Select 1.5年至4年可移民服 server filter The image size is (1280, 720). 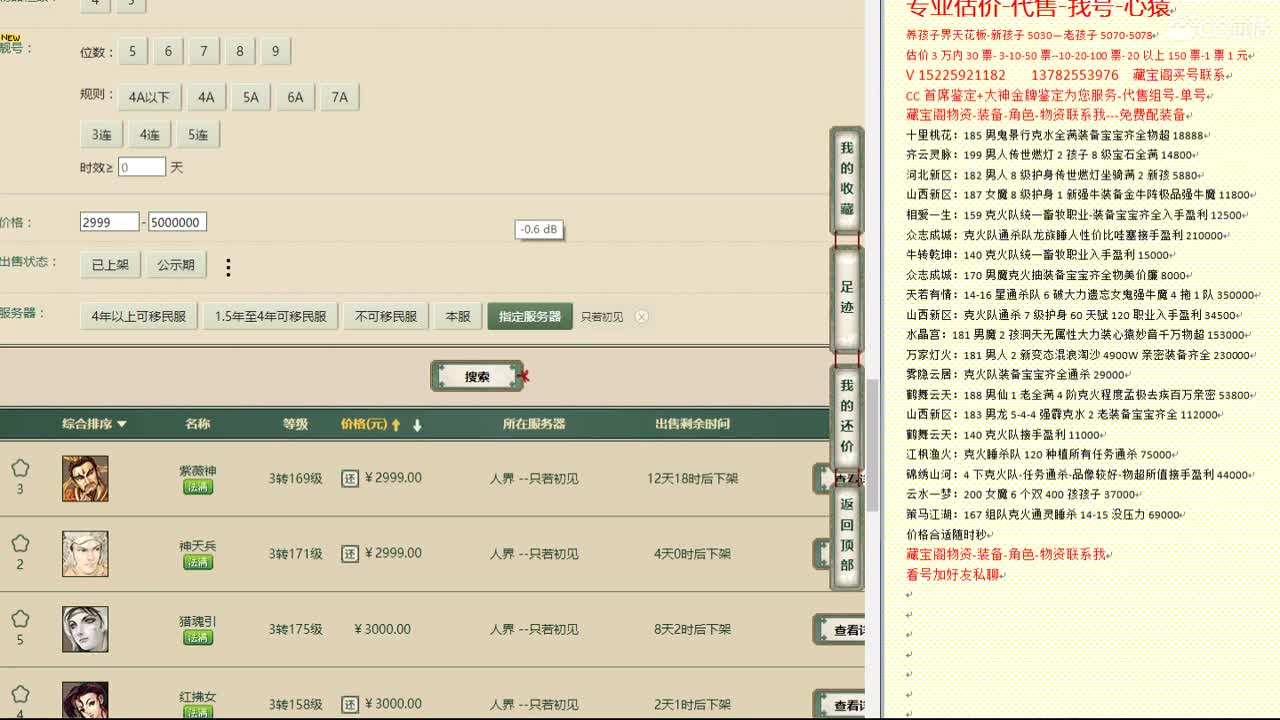pos(271,316)
